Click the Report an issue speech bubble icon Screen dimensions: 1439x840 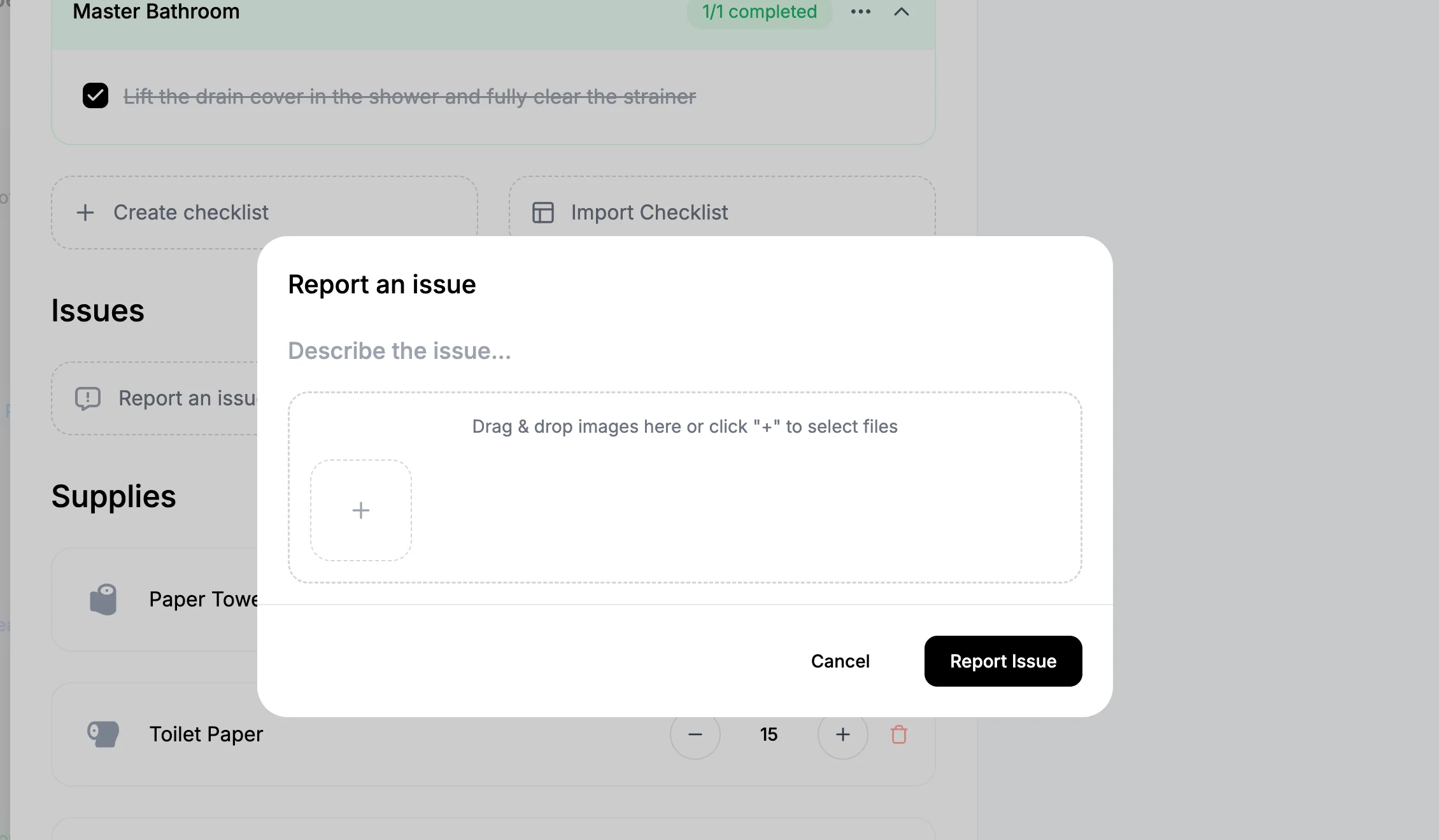[88, 398]
